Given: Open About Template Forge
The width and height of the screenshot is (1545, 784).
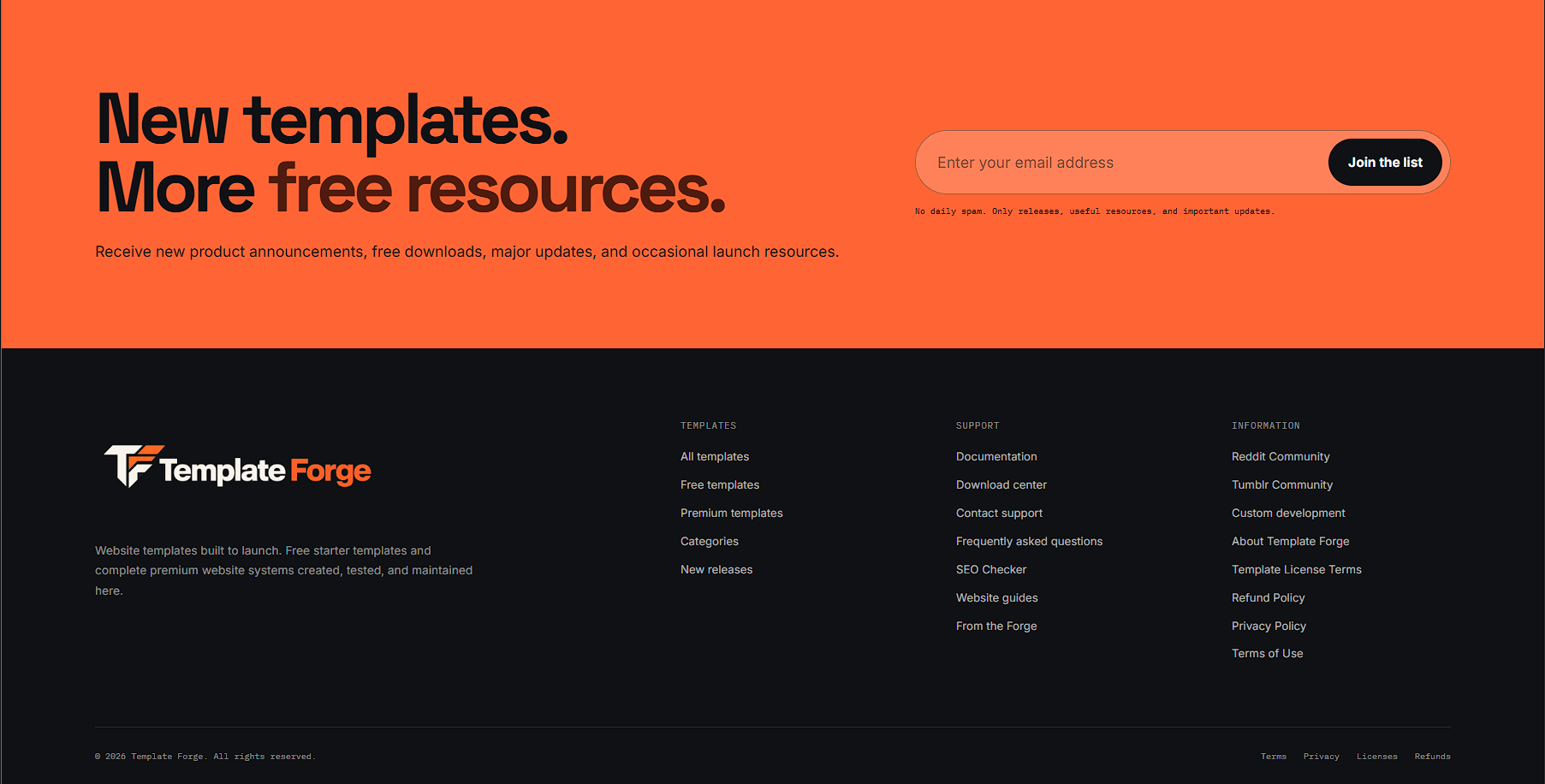Looking at the screenshot, I should (1291, 542).
